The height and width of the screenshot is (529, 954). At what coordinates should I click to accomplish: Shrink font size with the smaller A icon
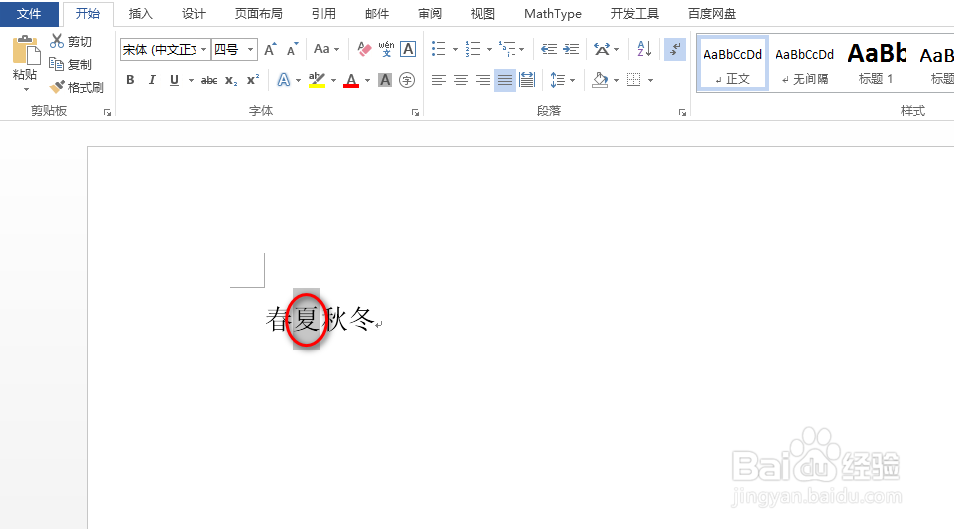click(x=292, y=49)
